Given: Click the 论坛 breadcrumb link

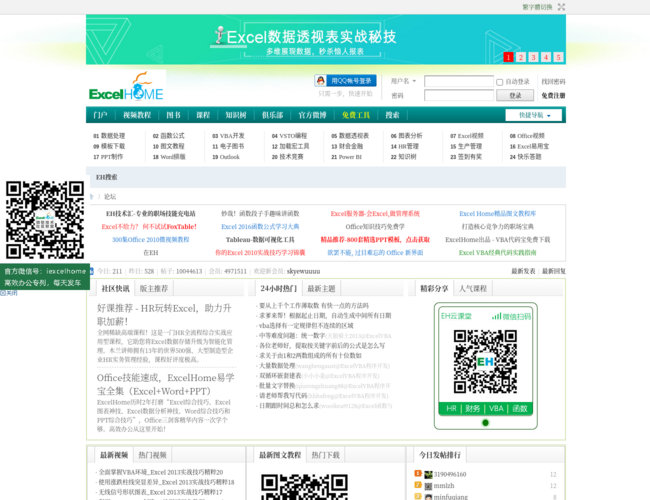Looking at the screenshot, I should (x=110, y=197).
